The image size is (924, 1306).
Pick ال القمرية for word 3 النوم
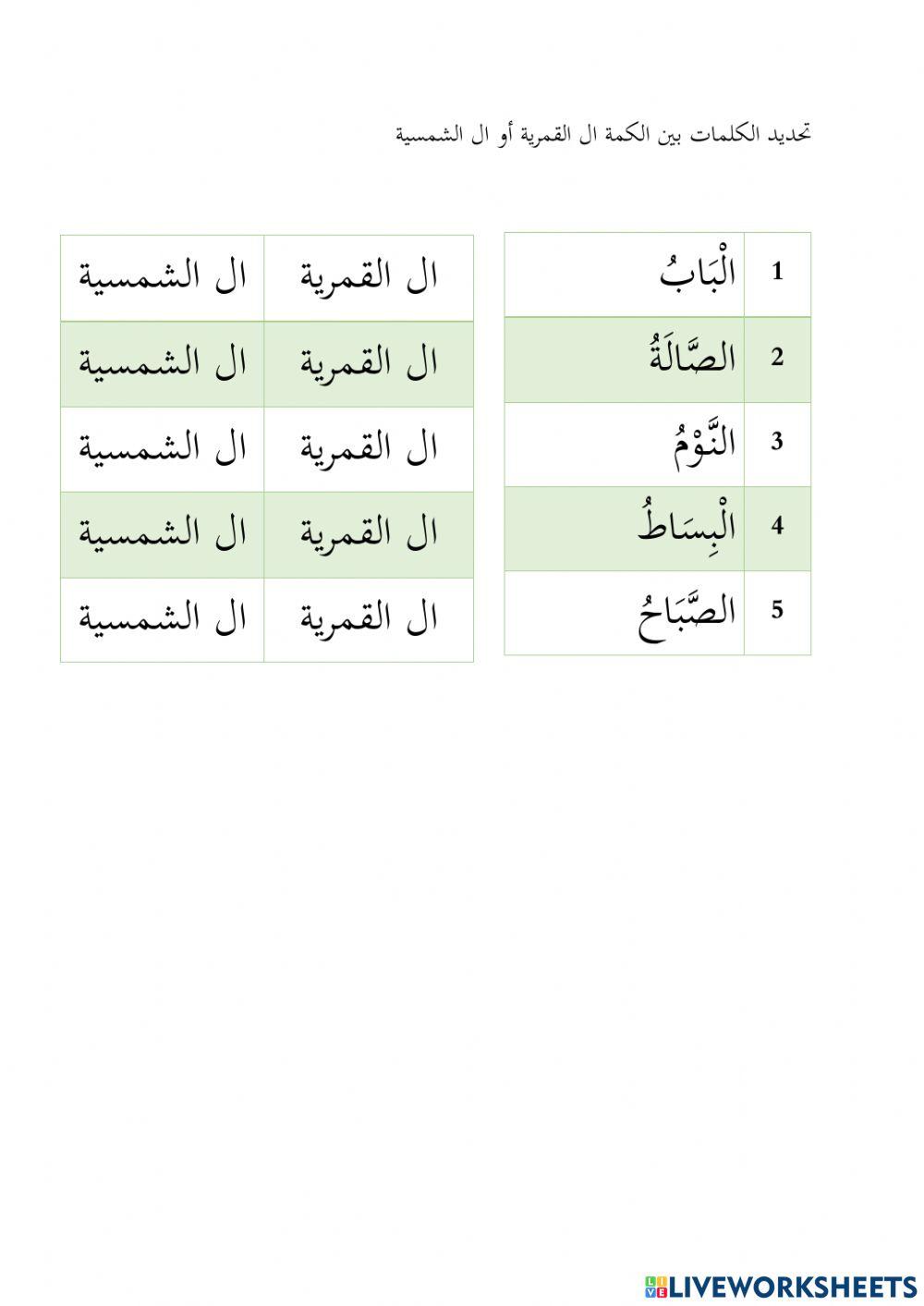(368, 448)
